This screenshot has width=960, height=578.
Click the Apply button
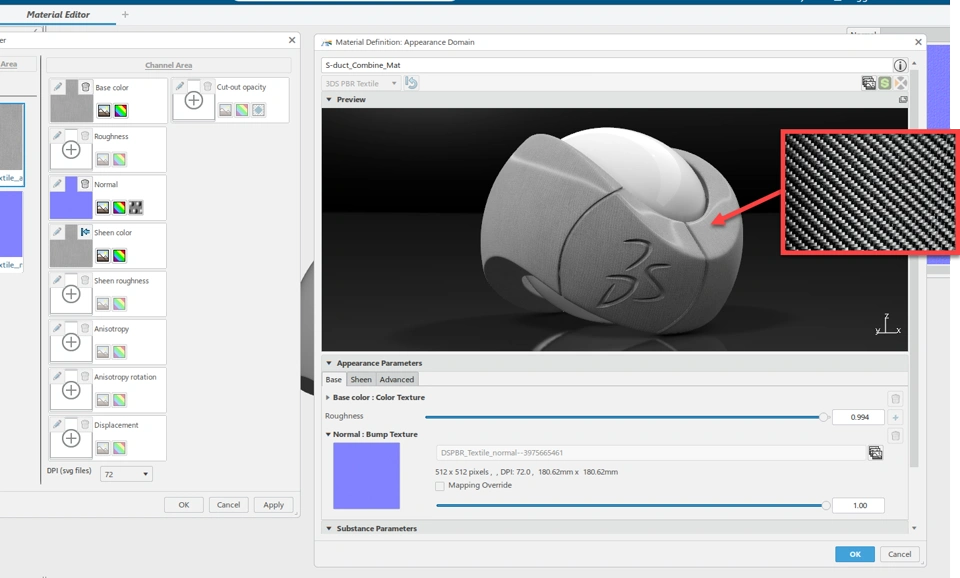pyautogui.click(x=274, y=505)
